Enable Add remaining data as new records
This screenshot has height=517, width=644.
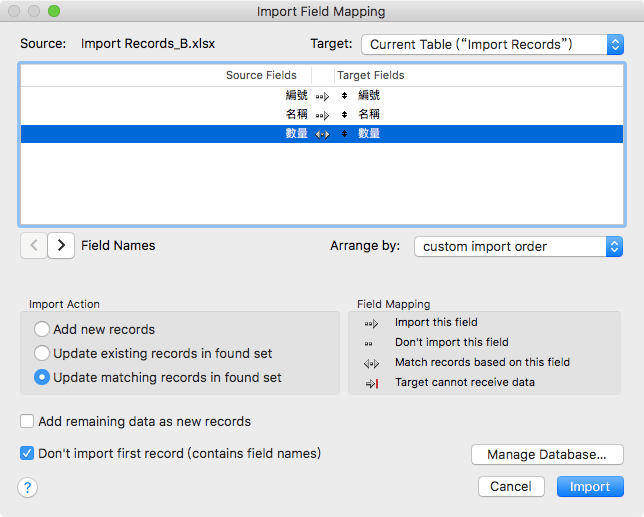(27, 421)
